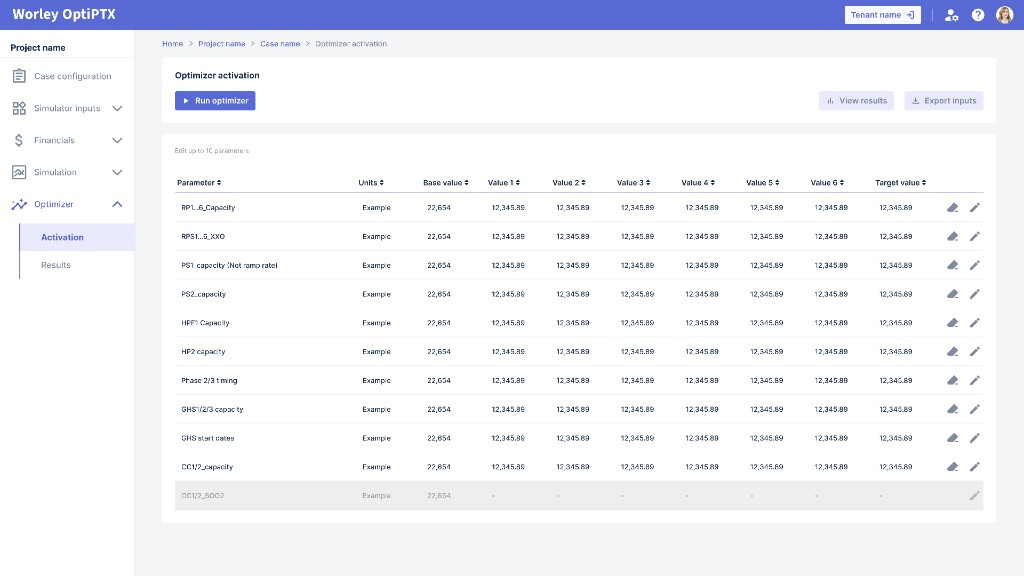Click target value in the PS2_capacity row
Image resolution: width=1024 pixels, height=576 pixels.
click(x=895, y=294)
